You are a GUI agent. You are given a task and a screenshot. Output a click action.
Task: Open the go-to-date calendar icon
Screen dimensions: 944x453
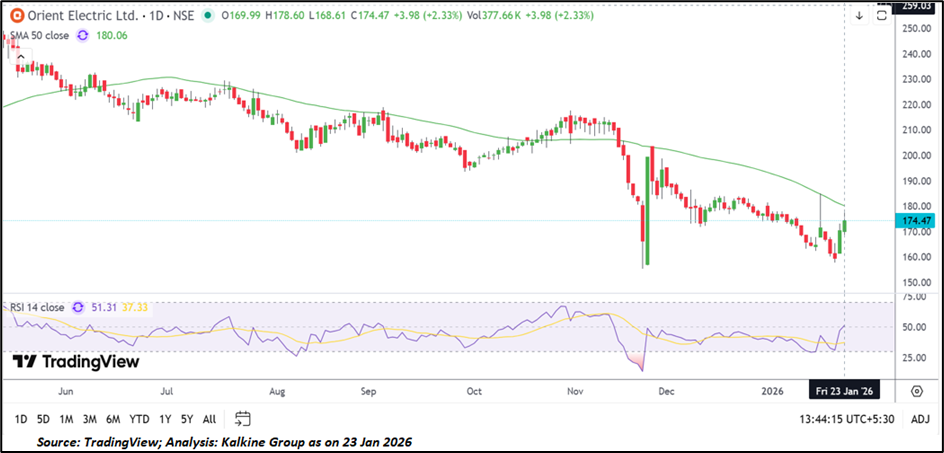point(243,418)
